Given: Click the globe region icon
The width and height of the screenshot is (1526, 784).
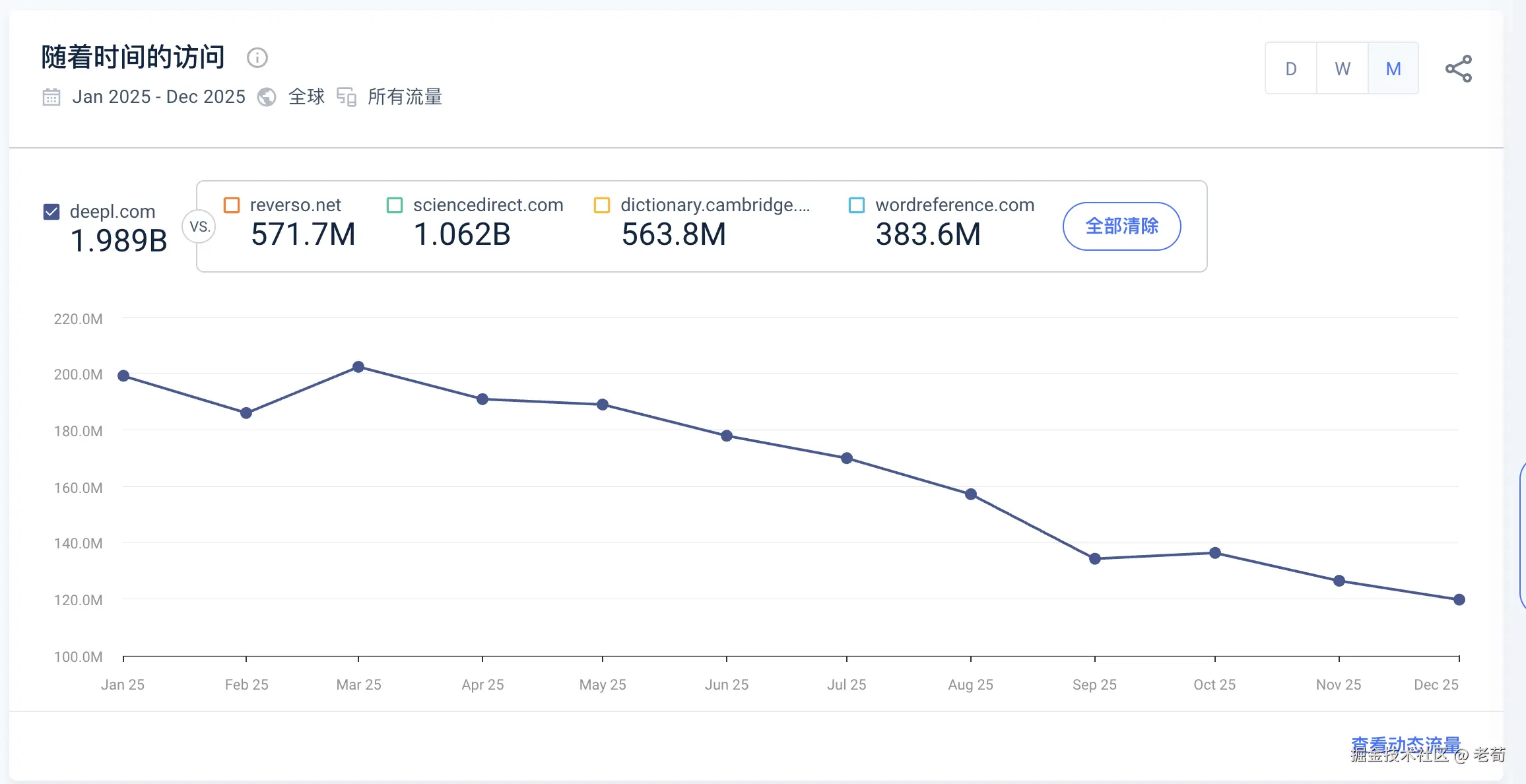Looking at the screenshot, I should 267,97.
